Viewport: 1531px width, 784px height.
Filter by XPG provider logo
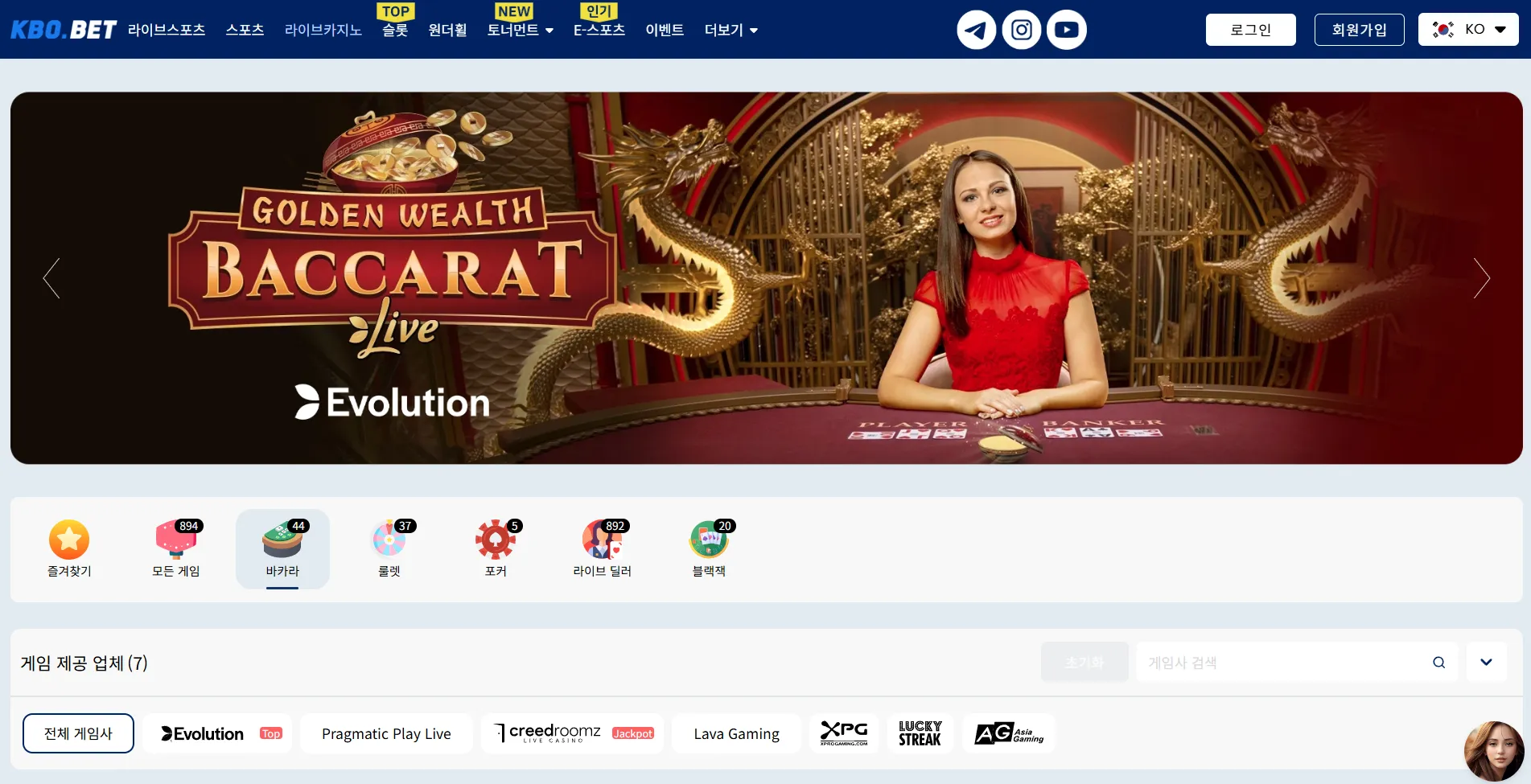coord(844,733)
